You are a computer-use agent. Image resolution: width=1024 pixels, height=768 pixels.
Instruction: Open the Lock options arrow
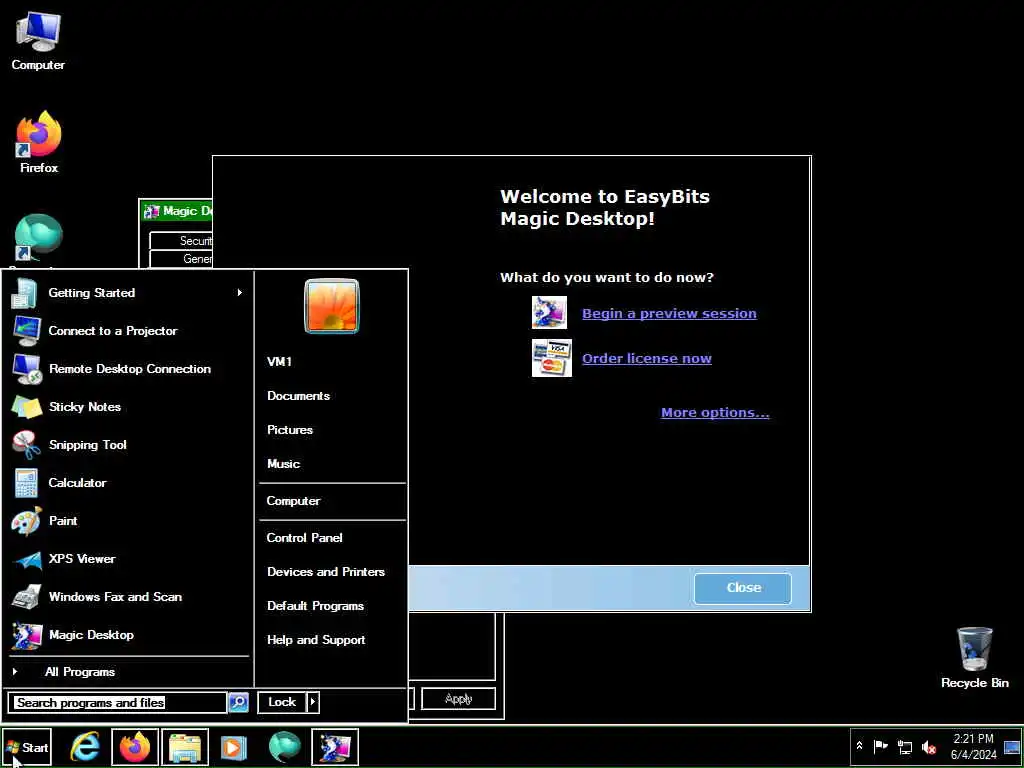point(313,702)
